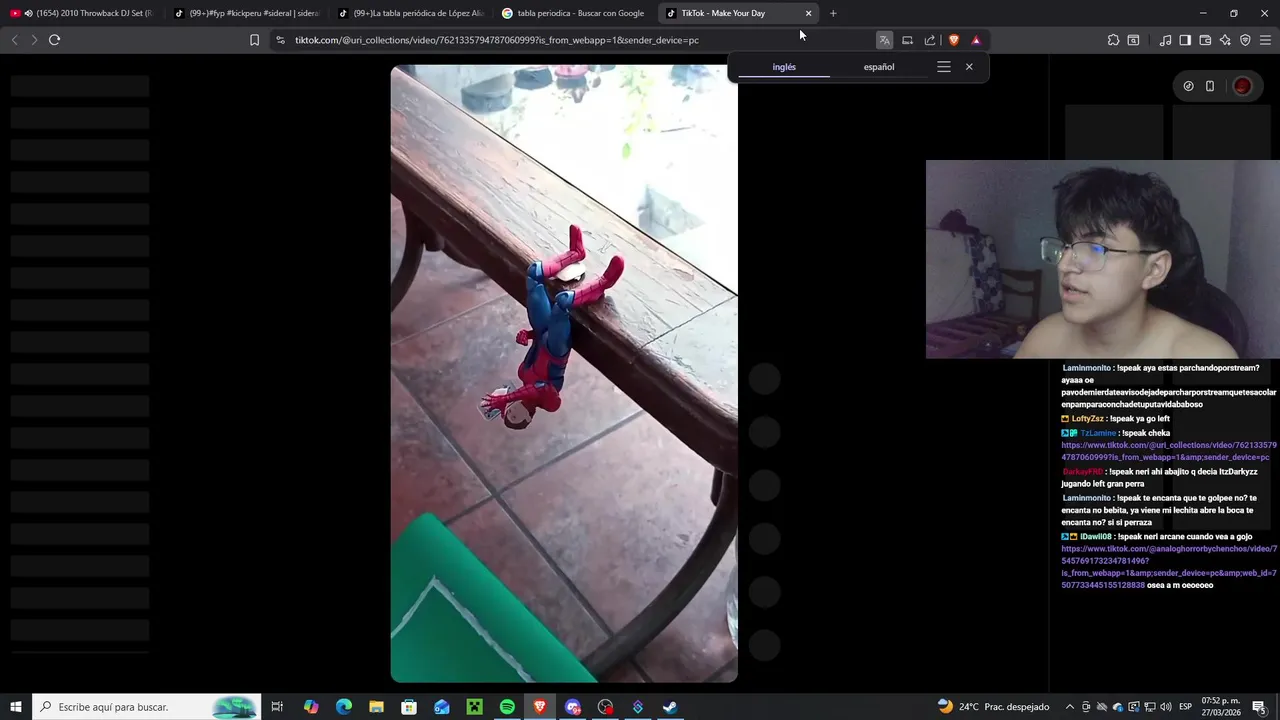
Task: Click the DarkayFRD username in chat
Action: click(1082, 471)
